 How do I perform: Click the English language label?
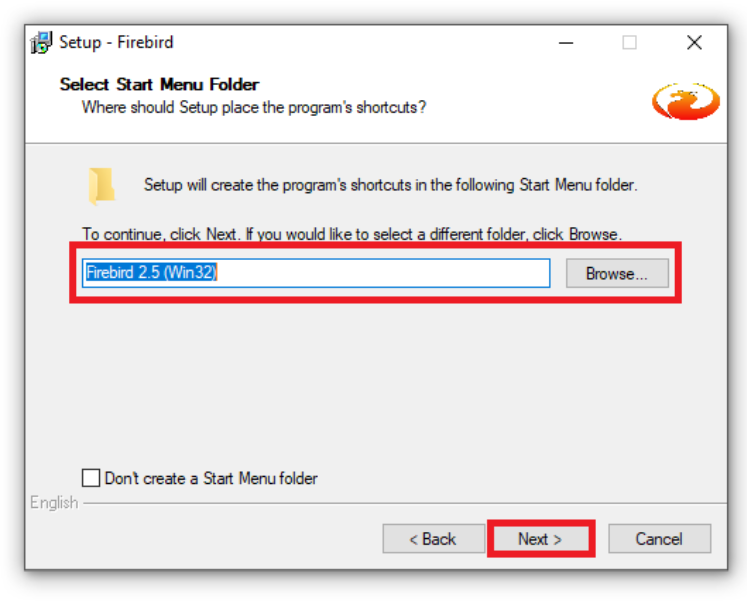pyautogui.click(x=54, y=502)
